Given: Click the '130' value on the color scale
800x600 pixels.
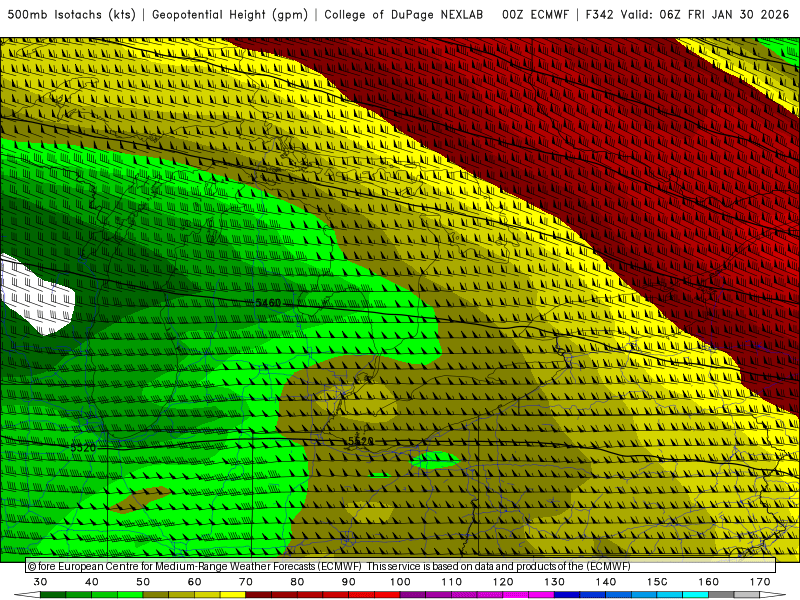Looking at the screenshot, I should tap(555, 582).
